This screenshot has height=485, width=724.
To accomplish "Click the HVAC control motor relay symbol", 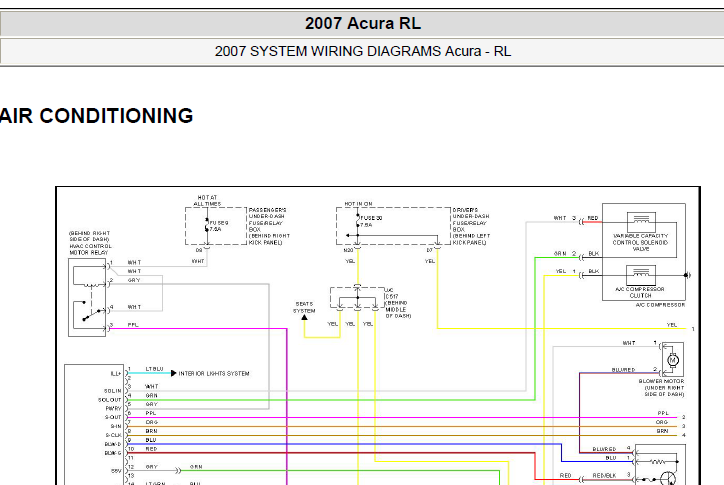I will [x=87, y=297].
